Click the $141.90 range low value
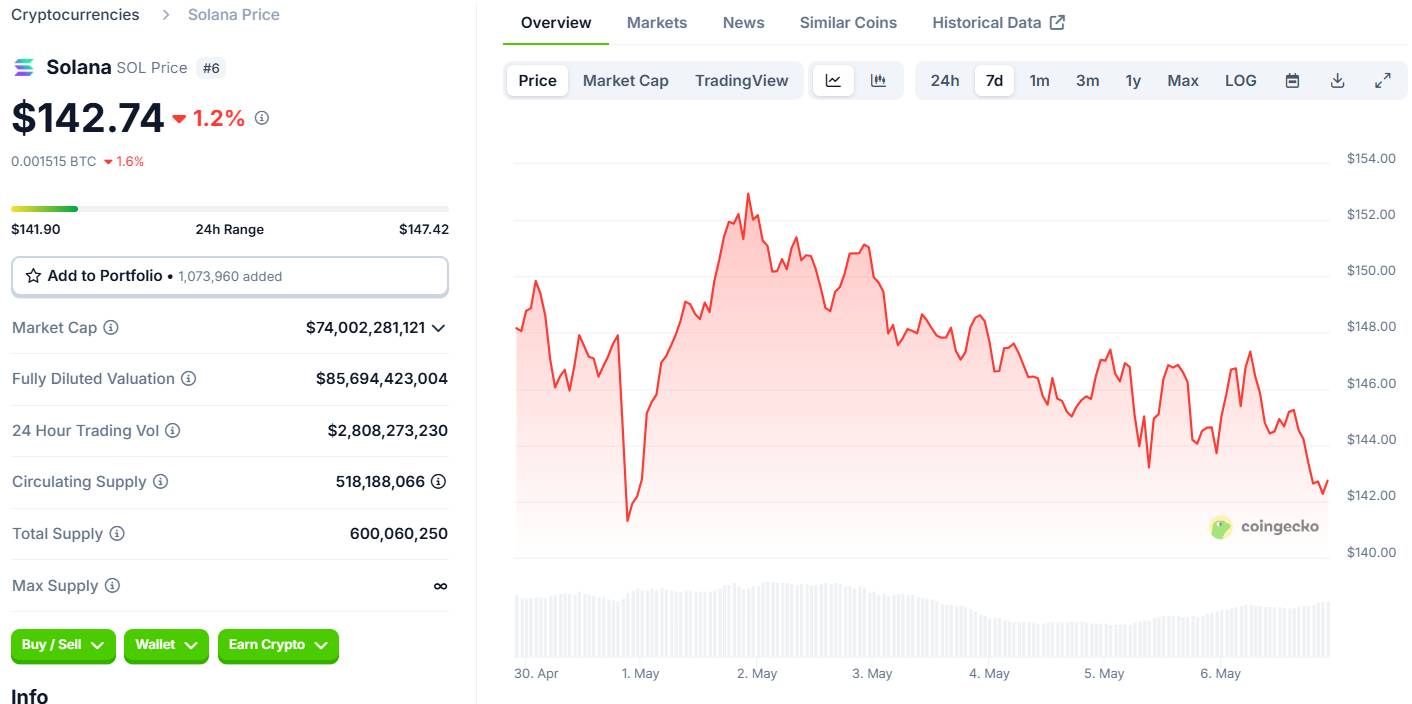1412x704 pixels. click(36, 229)
